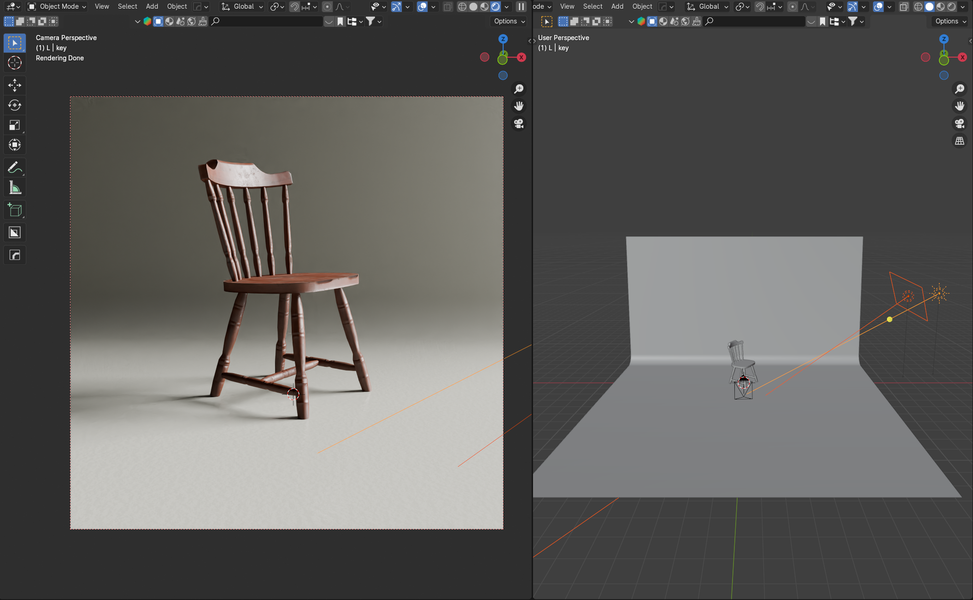Image resolution: width=973 pixels, height=600 pixels.
Task: Switch left viewport to wireframe shading
Action: pyautogui.click(x=462, y=6)
